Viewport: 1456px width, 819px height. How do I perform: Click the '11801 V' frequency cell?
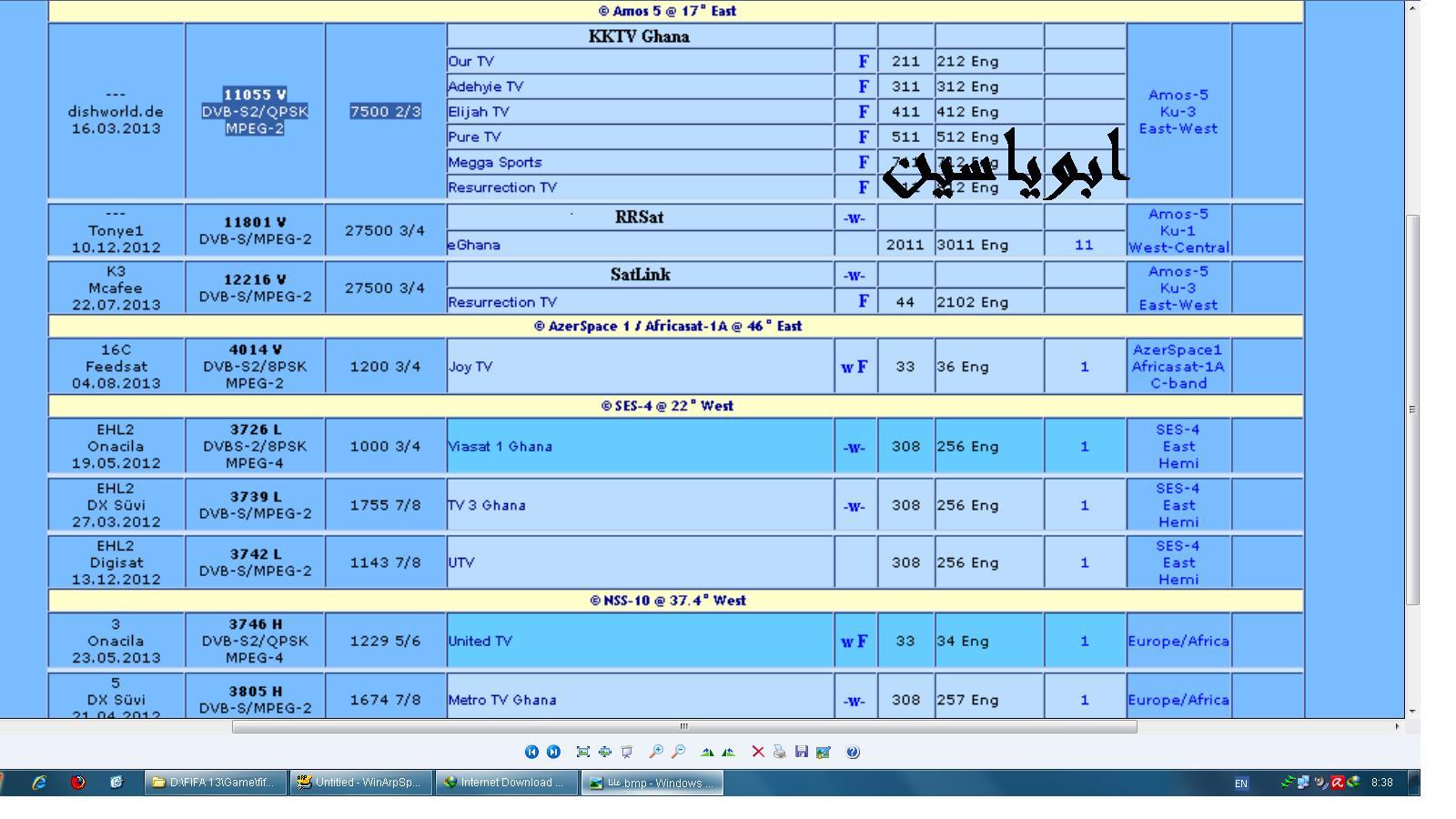point(255,230)
